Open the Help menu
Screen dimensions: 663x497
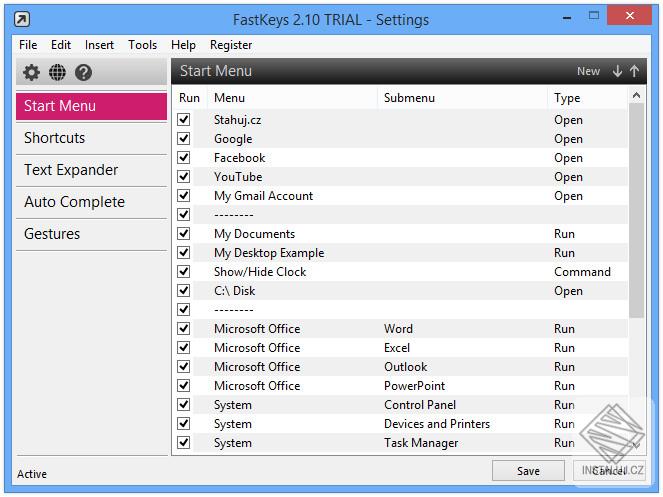tap(183, 45)
